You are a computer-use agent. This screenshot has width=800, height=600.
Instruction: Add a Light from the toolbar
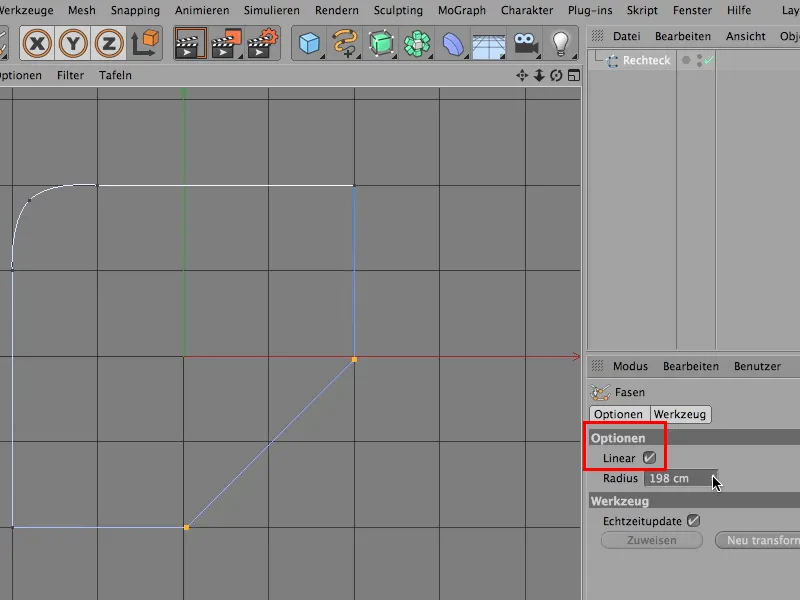[561, 43]
